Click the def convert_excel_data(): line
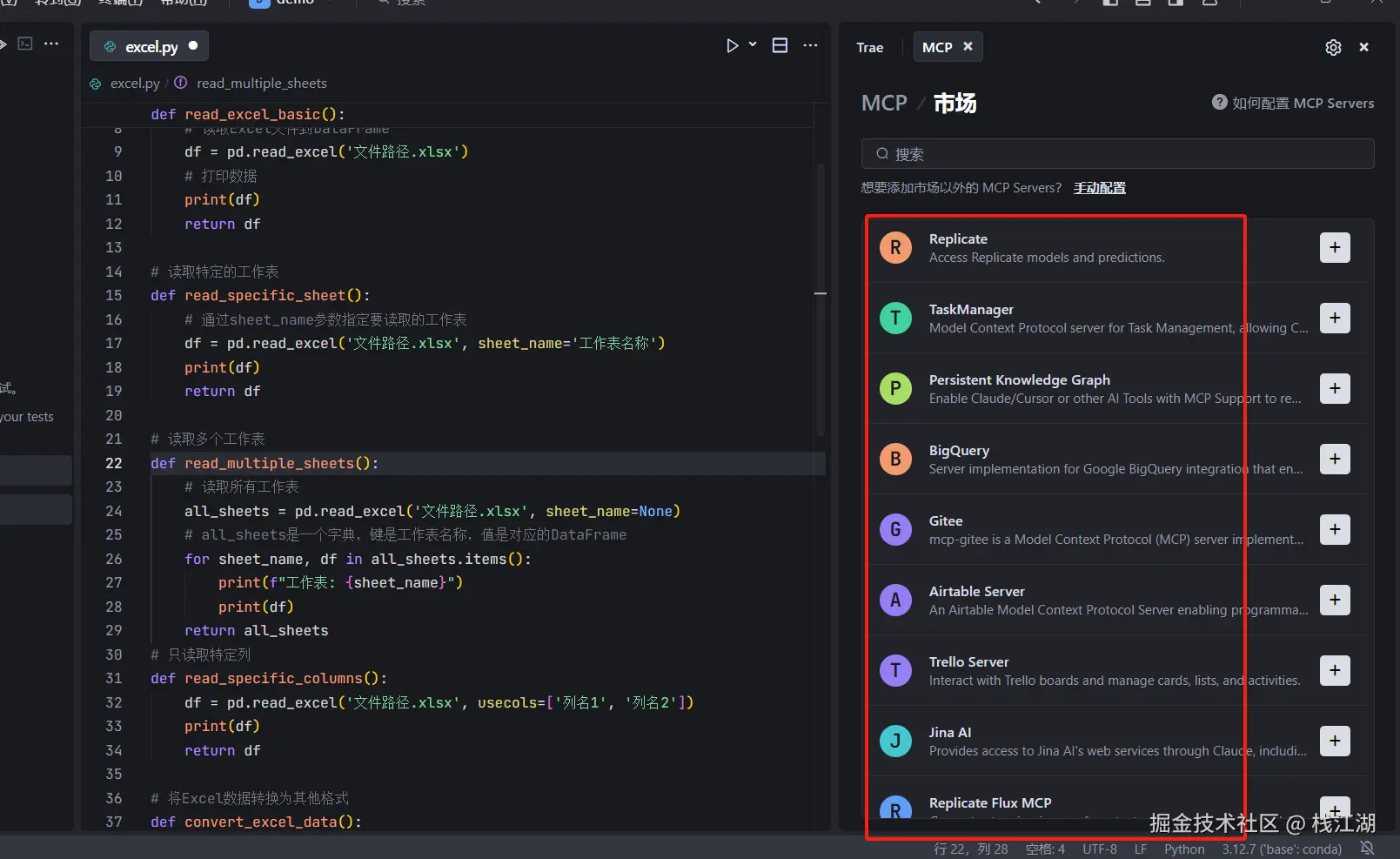The height and width of the screenshot is (859, 1400). (x=256, y=822)
